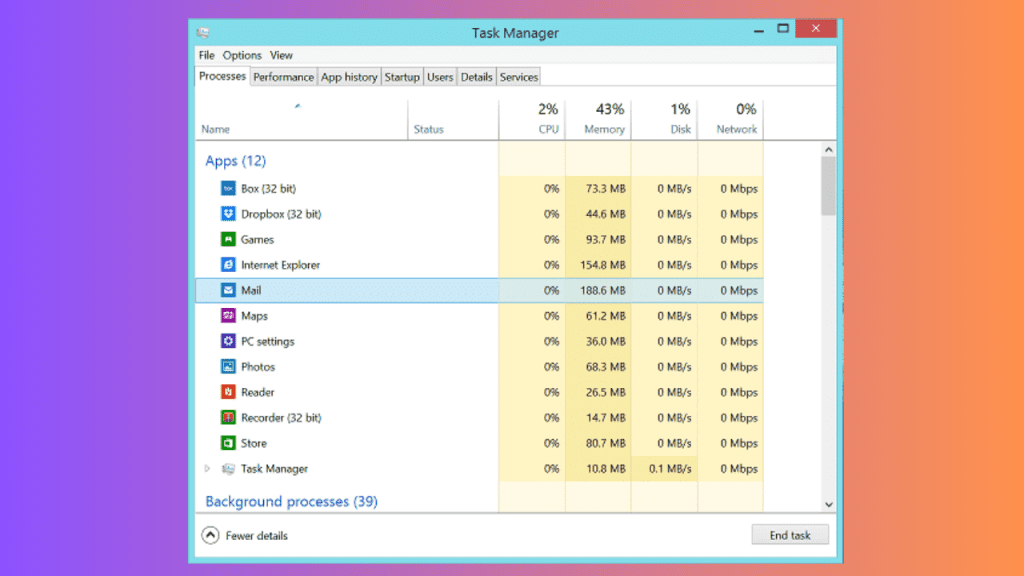Click the Background processes (39) heading
The height and width of the screenshot is (576, 1024).
tap(291, 502)
